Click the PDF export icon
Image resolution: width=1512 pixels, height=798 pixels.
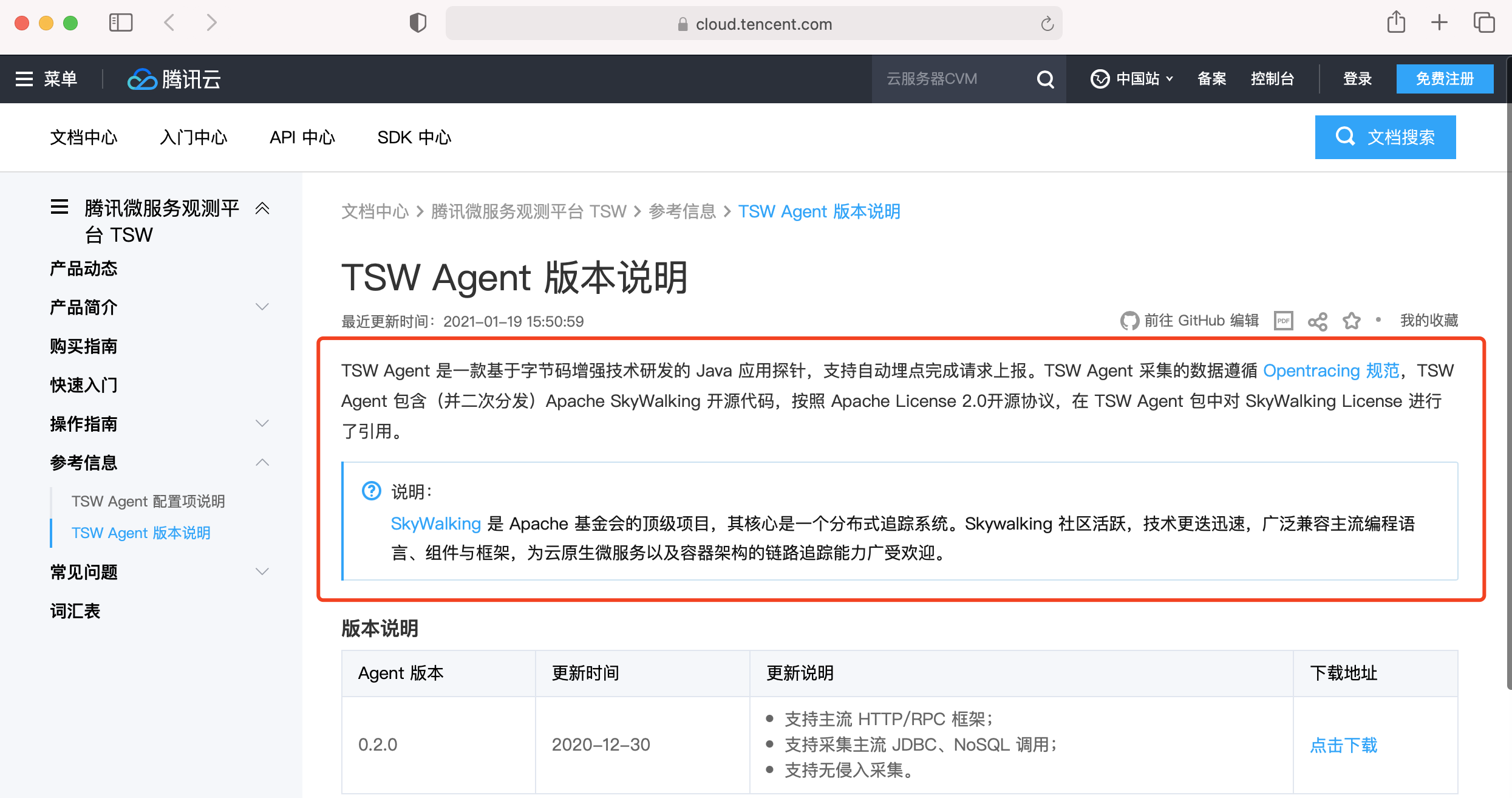(1283, 321)
